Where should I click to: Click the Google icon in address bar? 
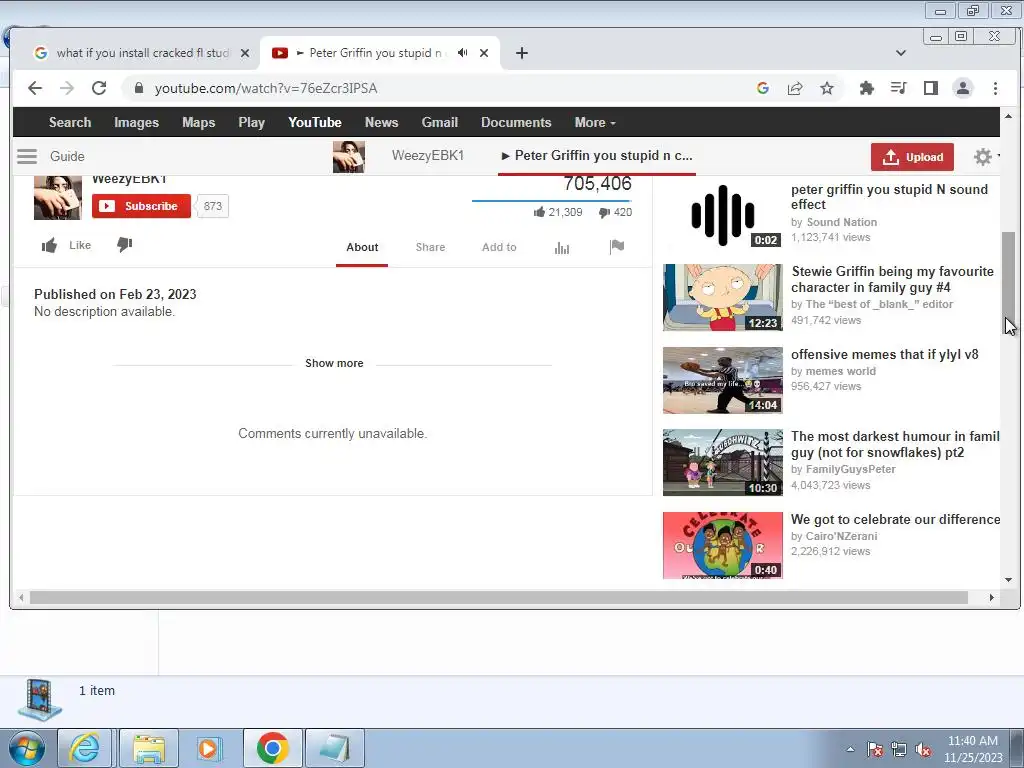(762, 88)
